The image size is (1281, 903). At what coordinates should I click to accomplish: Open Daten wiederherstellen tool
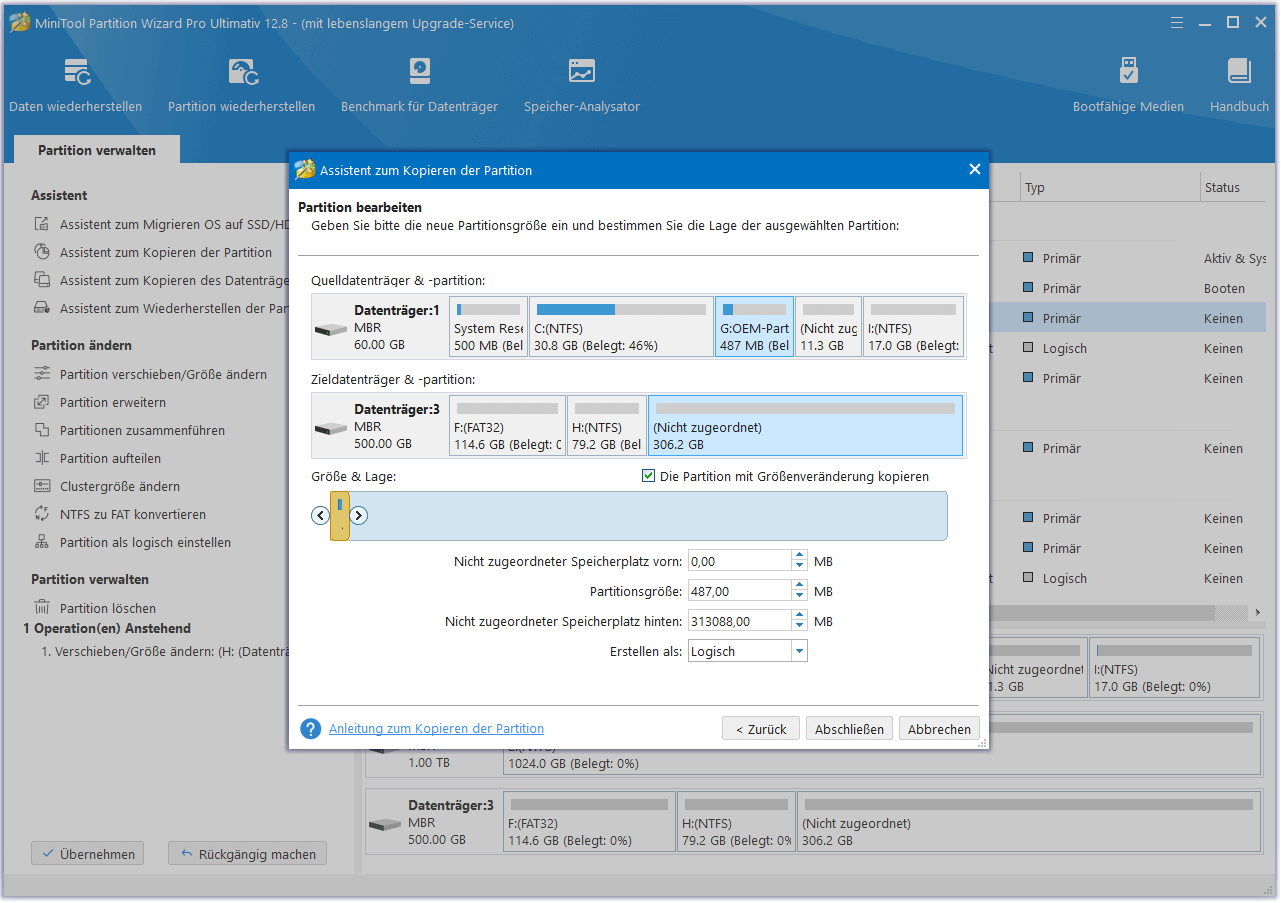[76, 85]
